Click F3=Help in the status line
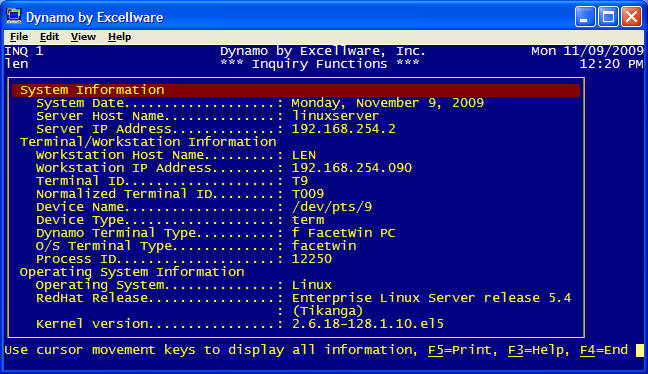 click(x=536, y=350)
